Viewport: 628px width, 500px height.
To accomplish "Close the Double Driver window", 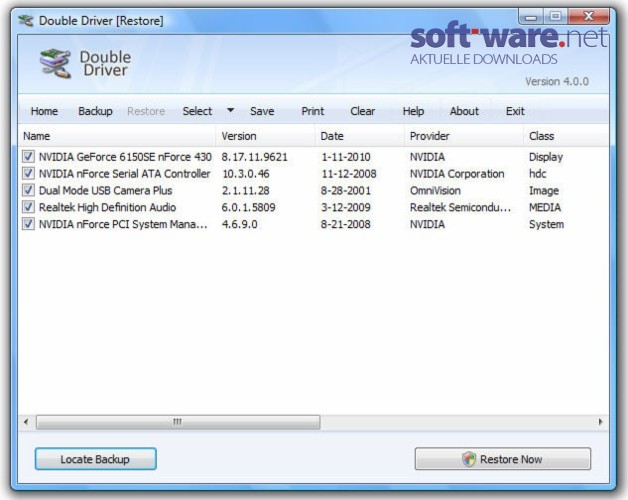I will 588,16.
